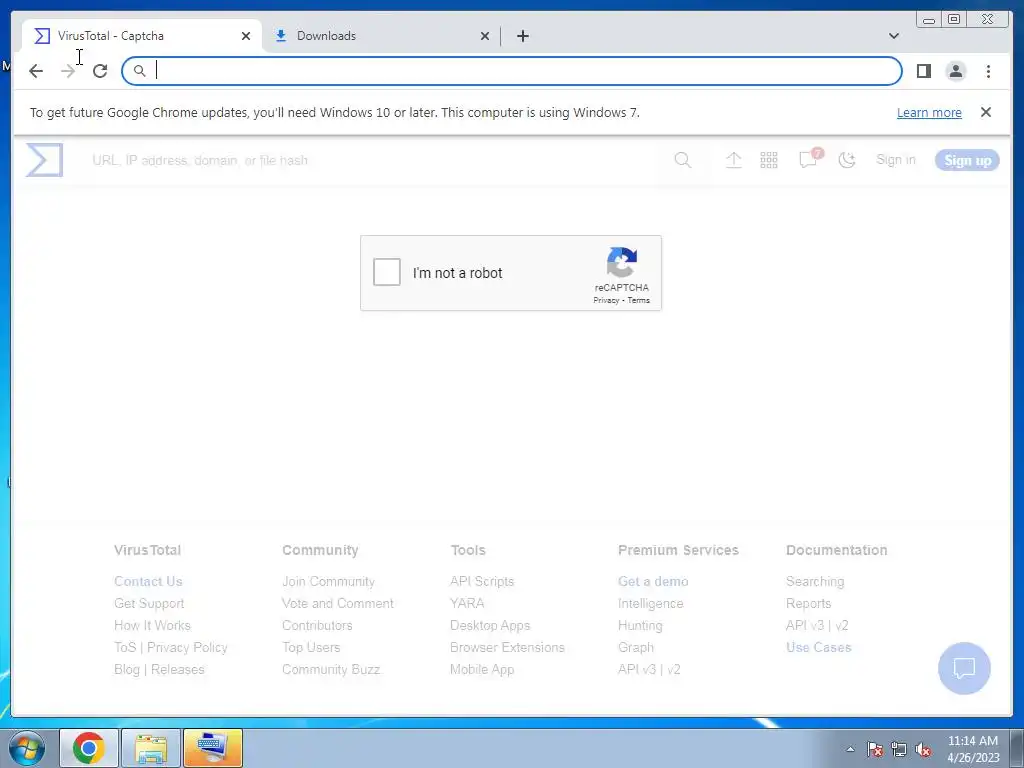Open the Releases footer link
The width and height of the screenshot is (1024, 768).
[178, 669]
